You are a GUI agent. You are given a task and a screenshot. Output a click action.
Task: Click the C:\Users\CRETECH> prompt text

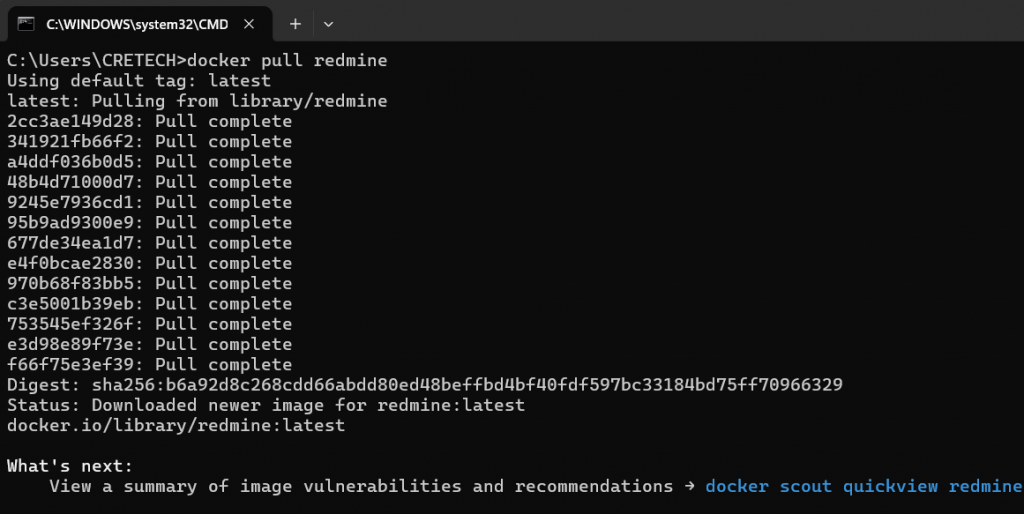coord(95,61)
